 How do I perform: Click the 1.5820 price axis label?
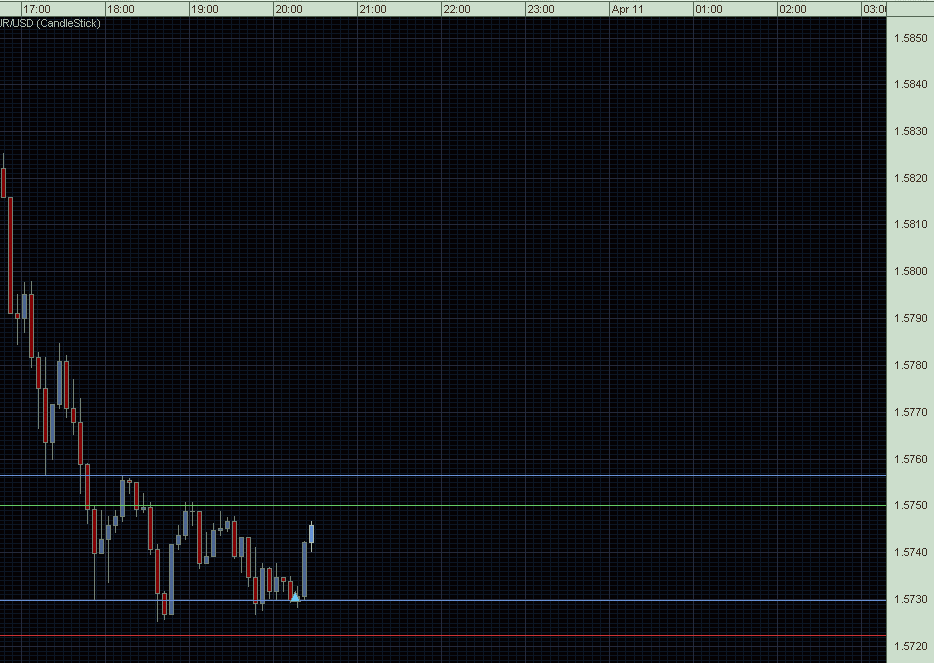(911, 178)
